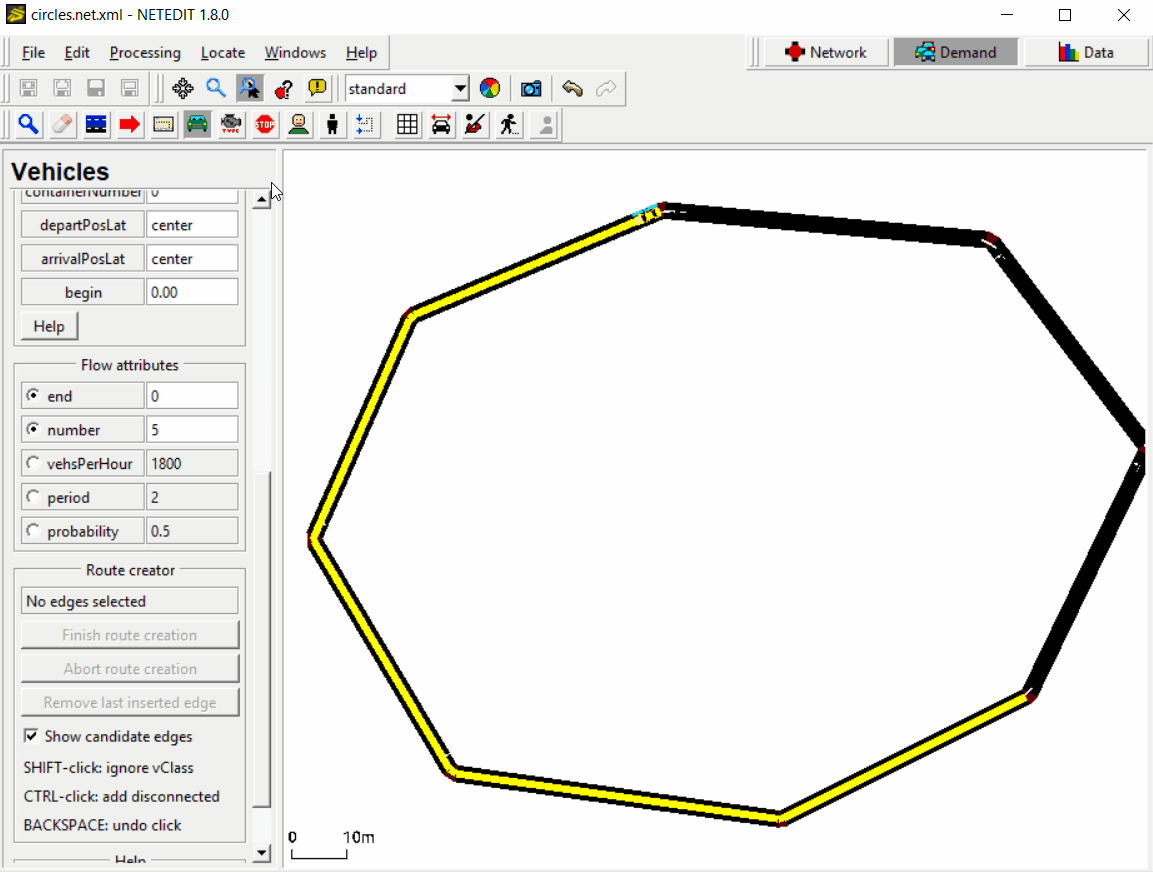
Task: Click the sidebar scrollbar up arrow
Action: coord(262,197)
